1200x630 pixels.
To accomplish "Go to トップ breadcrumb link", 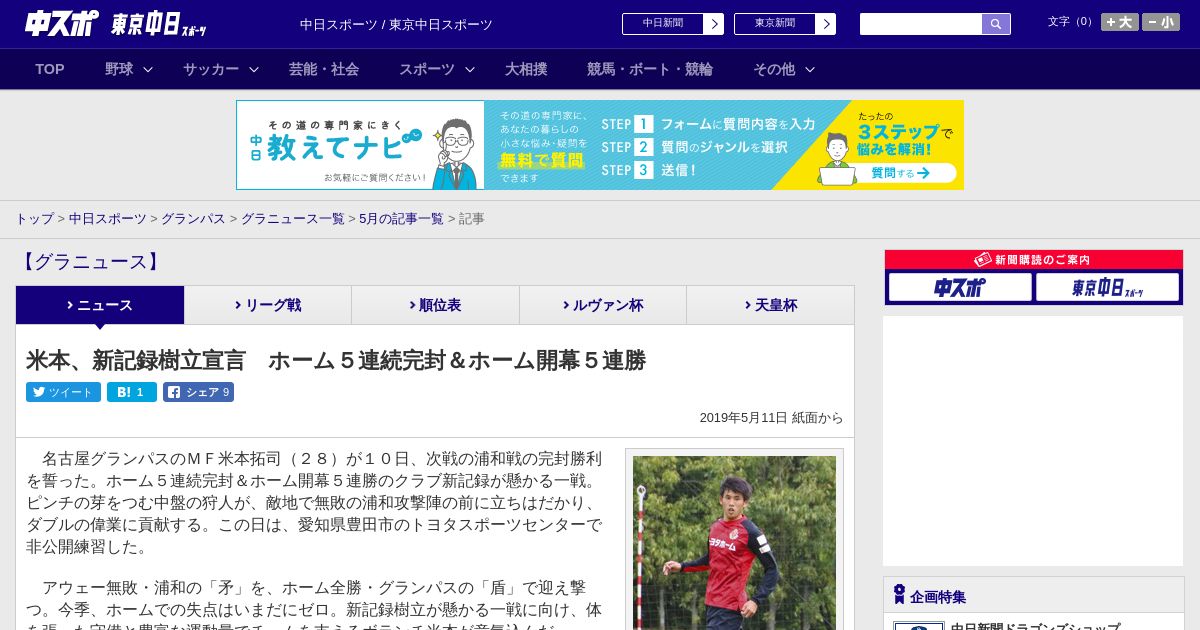I will tap(34, 218).
